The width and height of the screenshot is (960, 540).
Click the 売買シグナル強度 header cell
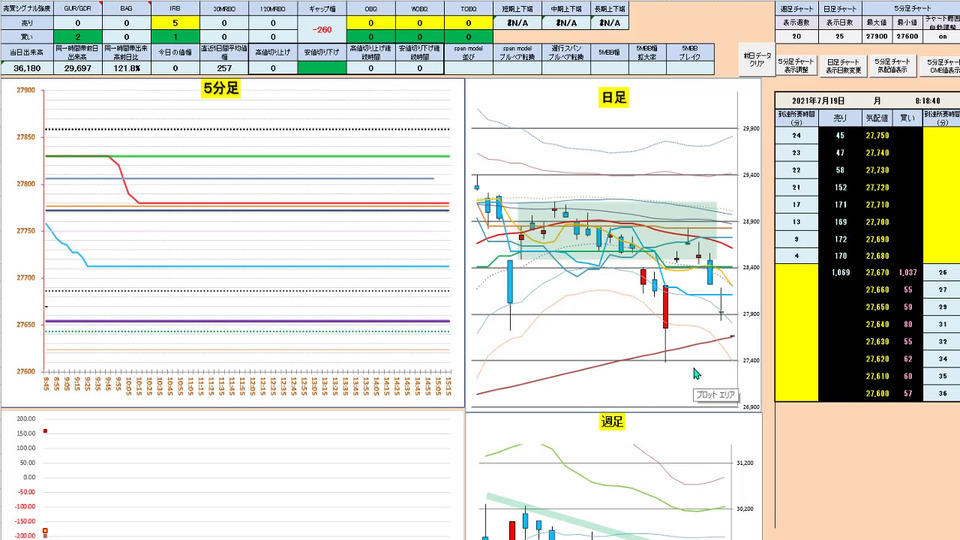click(x=27, y=9)
